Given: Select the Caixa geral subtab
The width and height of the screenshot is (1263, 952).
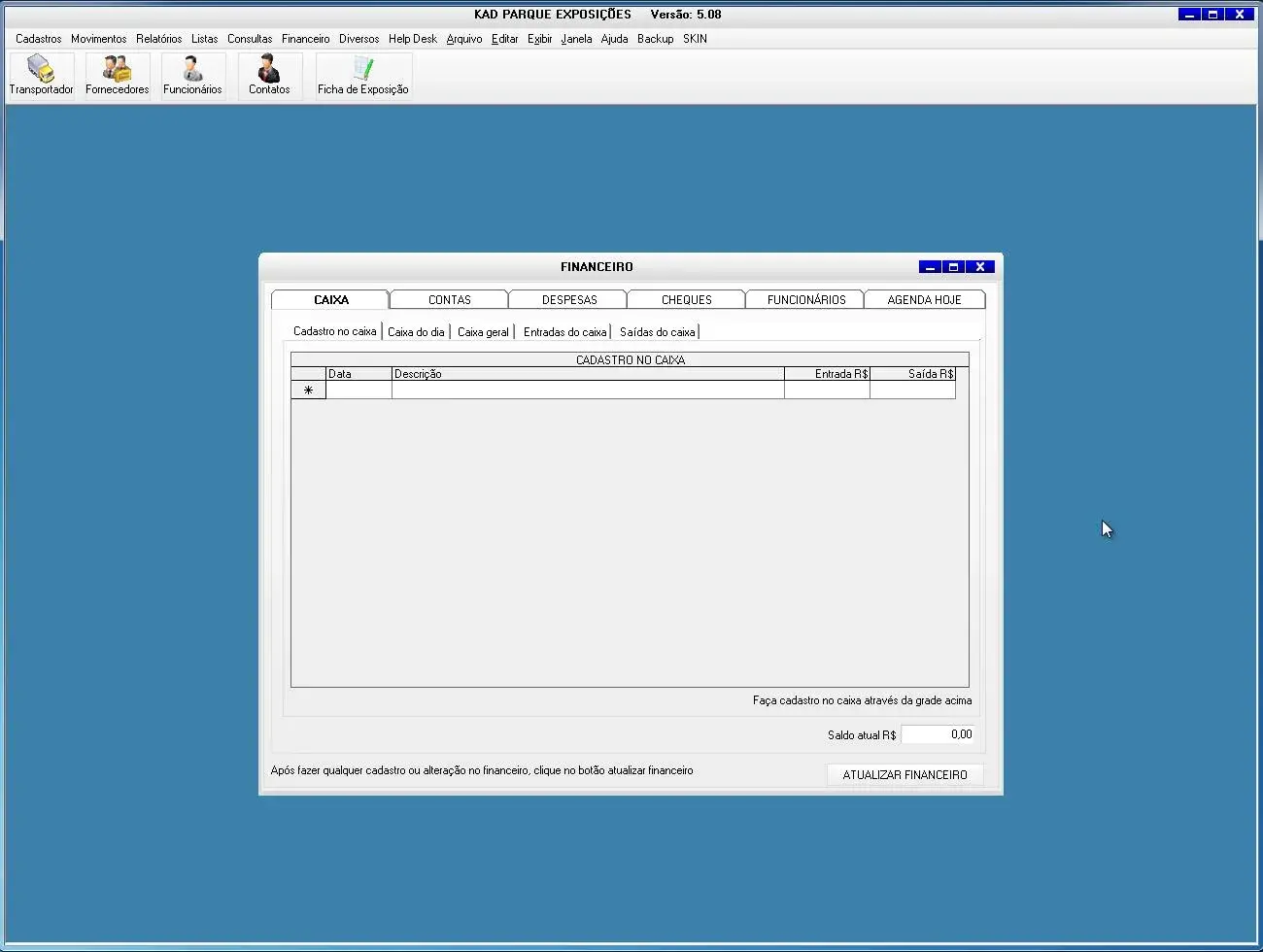Looking at the screenshot, I should point(483,331).
